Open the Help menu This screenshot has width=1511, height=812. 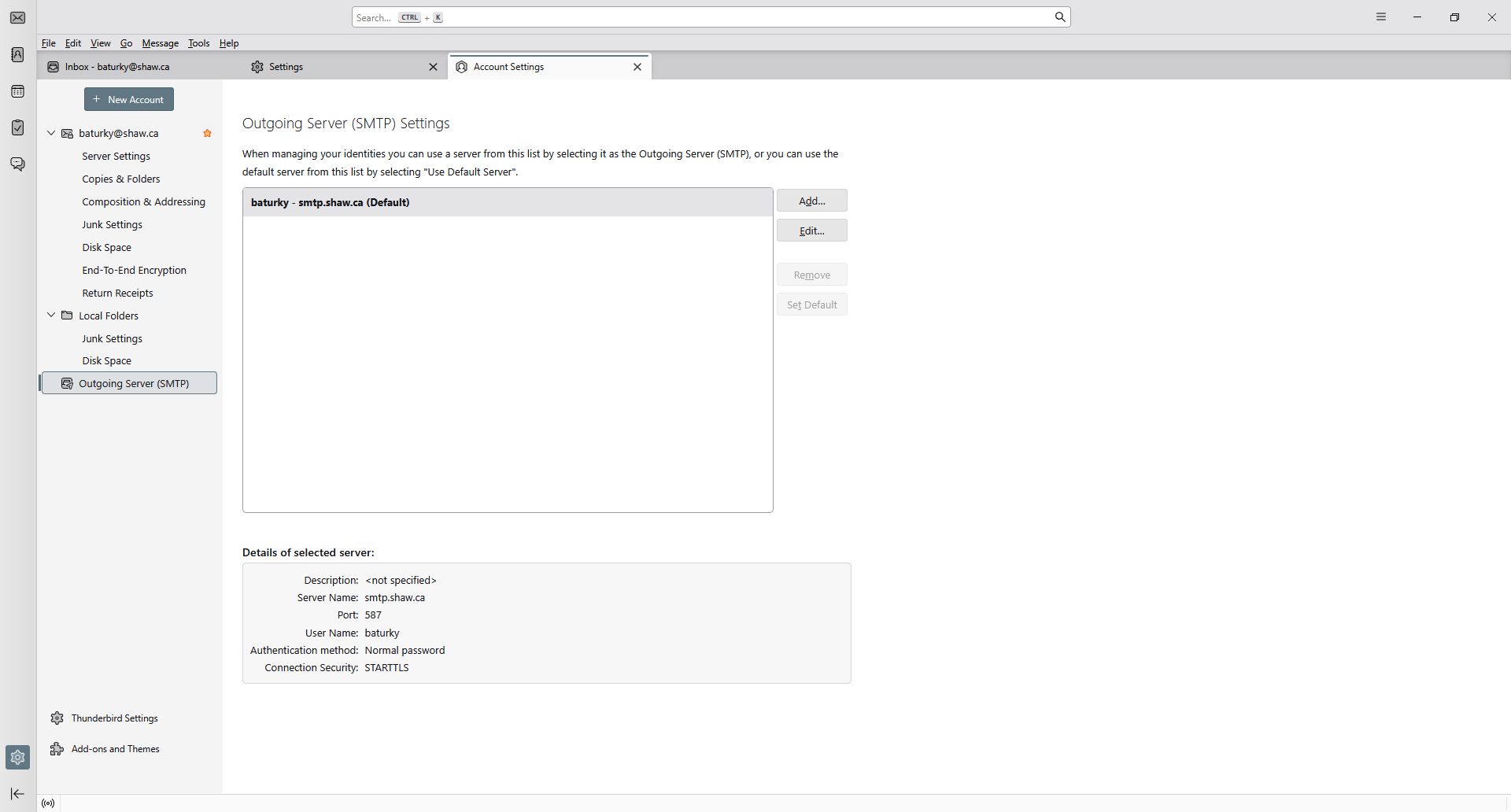point(229,43)
